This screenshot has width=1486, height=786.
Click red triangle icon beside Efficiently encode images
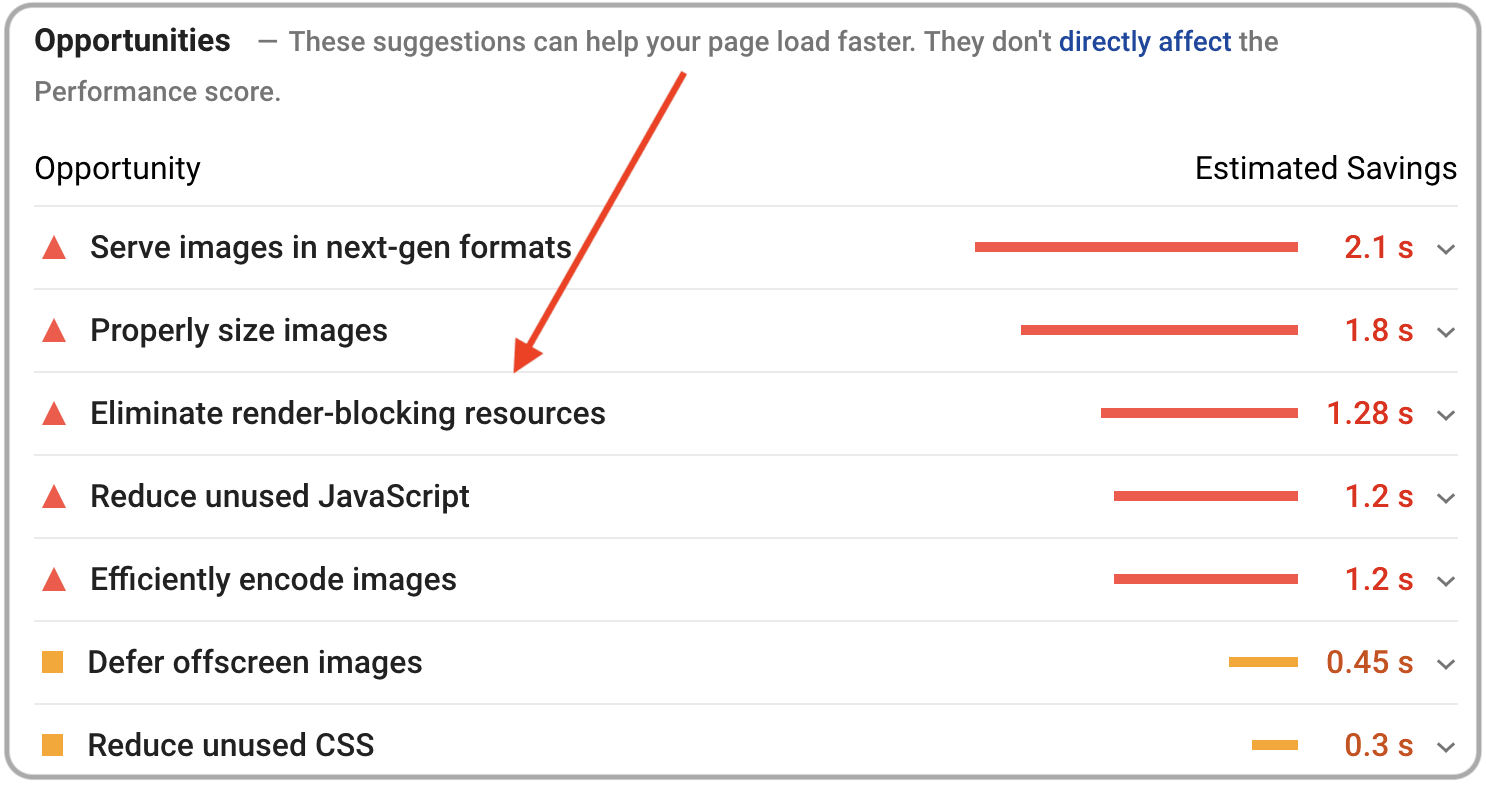54,580
